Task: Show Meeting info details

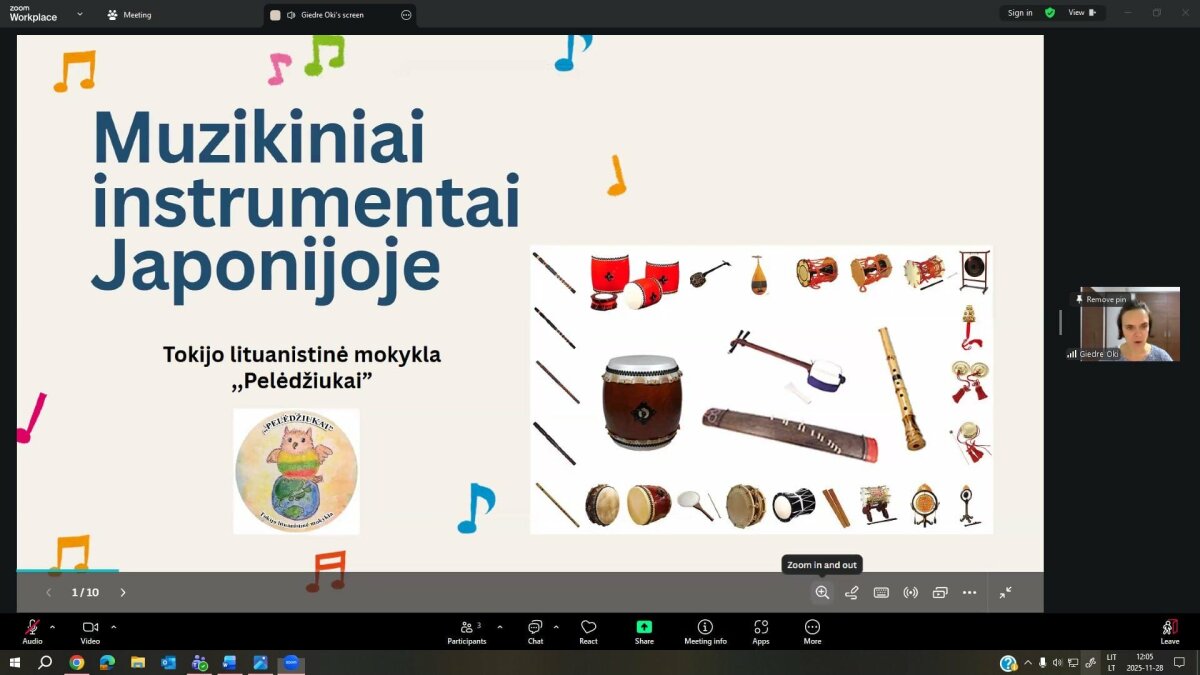Action: 705,631
